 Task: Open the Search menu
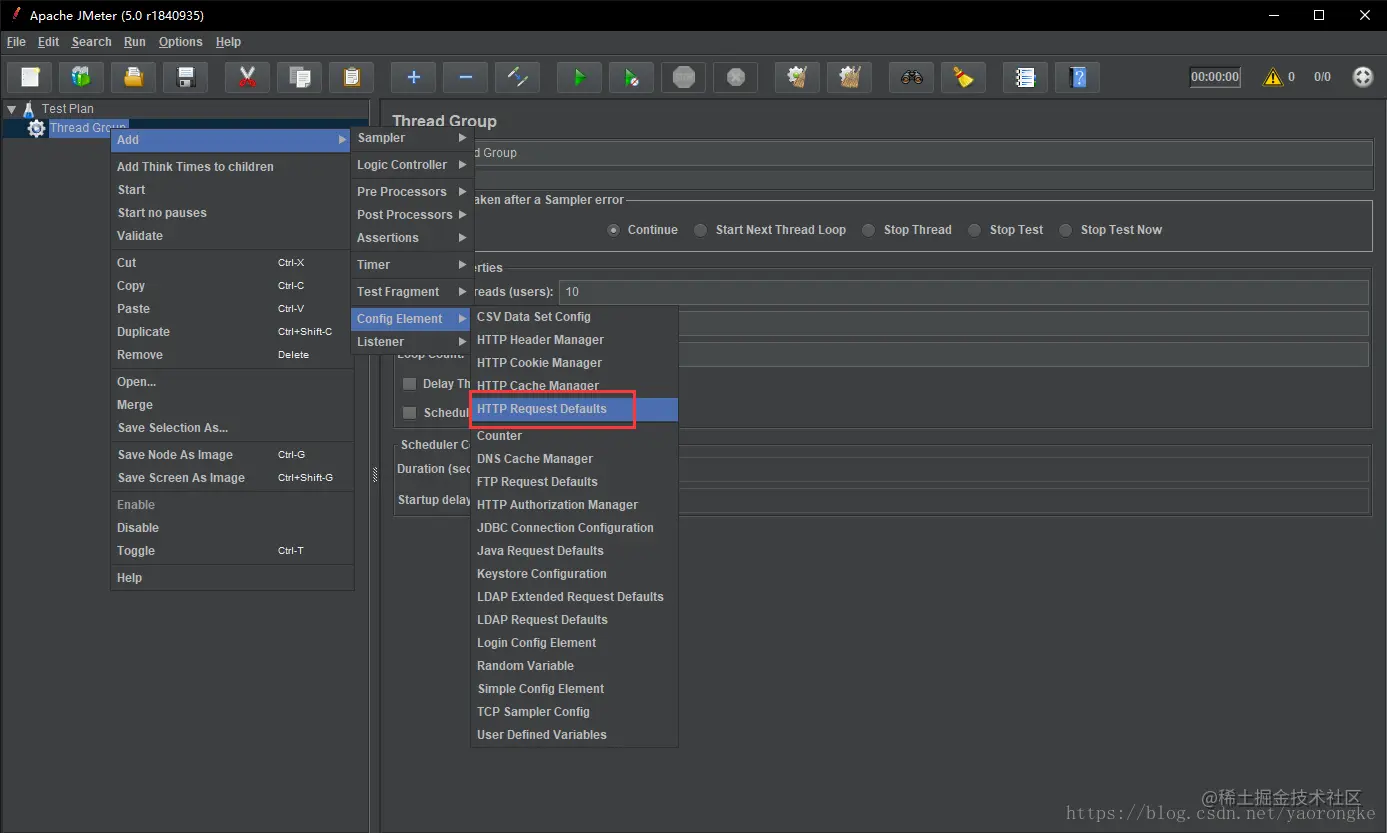point(91,42)
